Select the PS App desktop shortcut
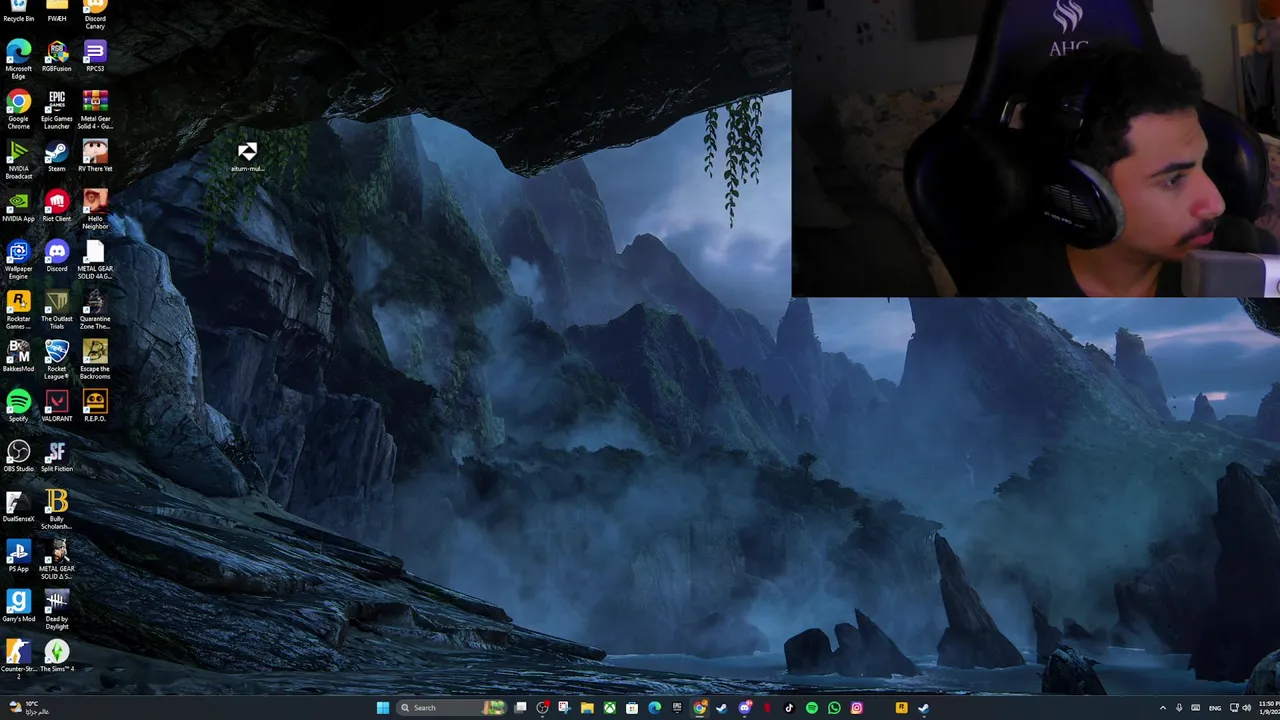The height and width of the screenshot is (720, 1280). pos(18,556)
